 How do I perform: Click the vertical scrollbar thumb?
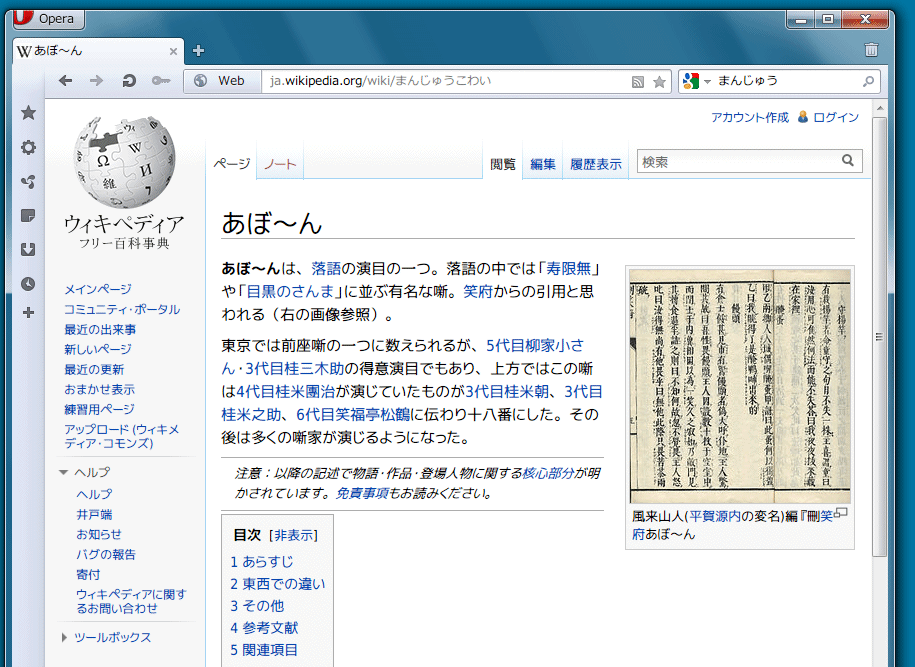[x=879, y=337]
